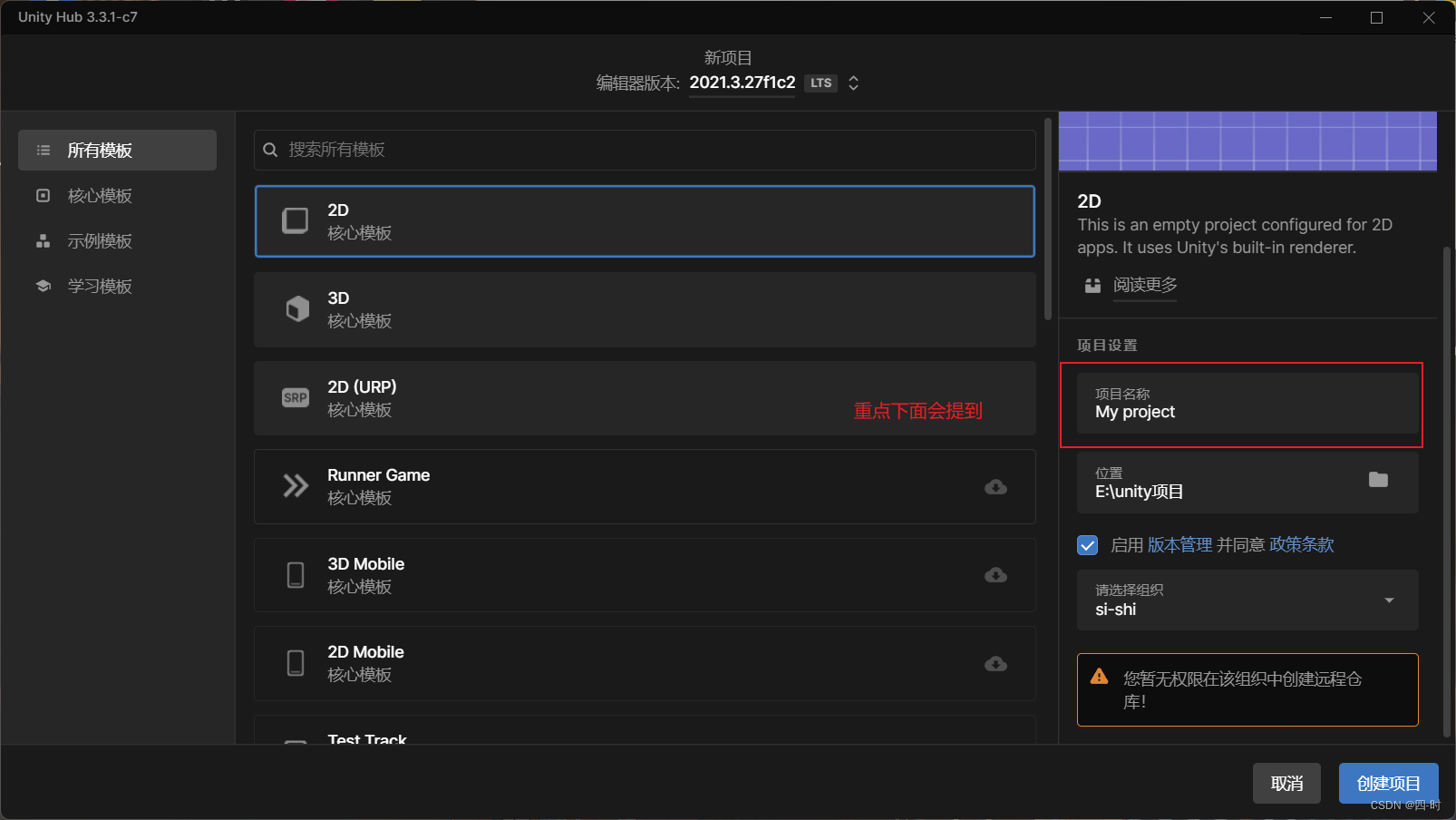Click the 核心模板 square icon
Image resolution: width=1456 pixels, height=820 pixels.
(43, 195)
